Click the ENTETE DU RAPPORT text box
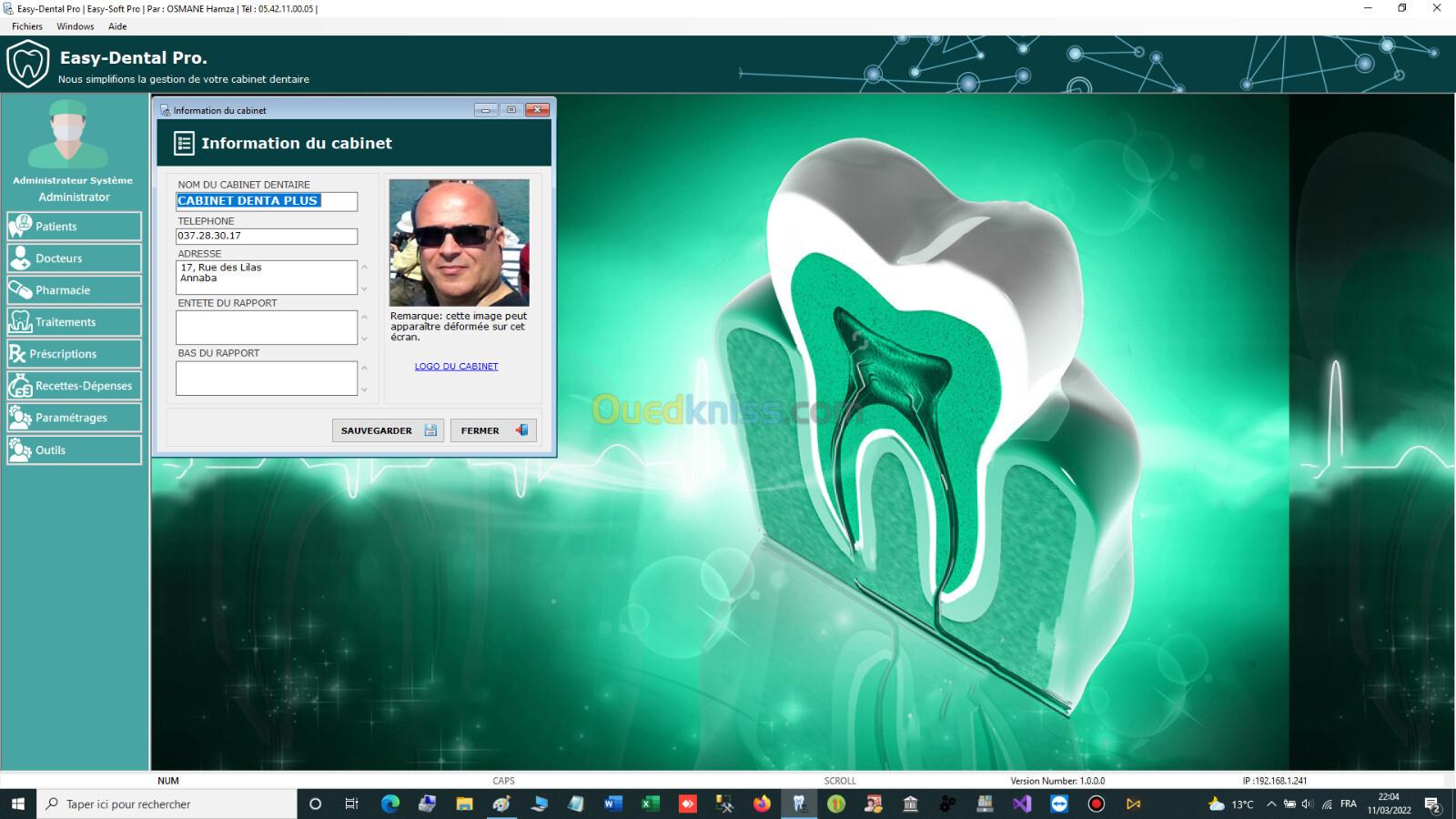The height and width of the screenshot is (819, 1456). [266, 328]
